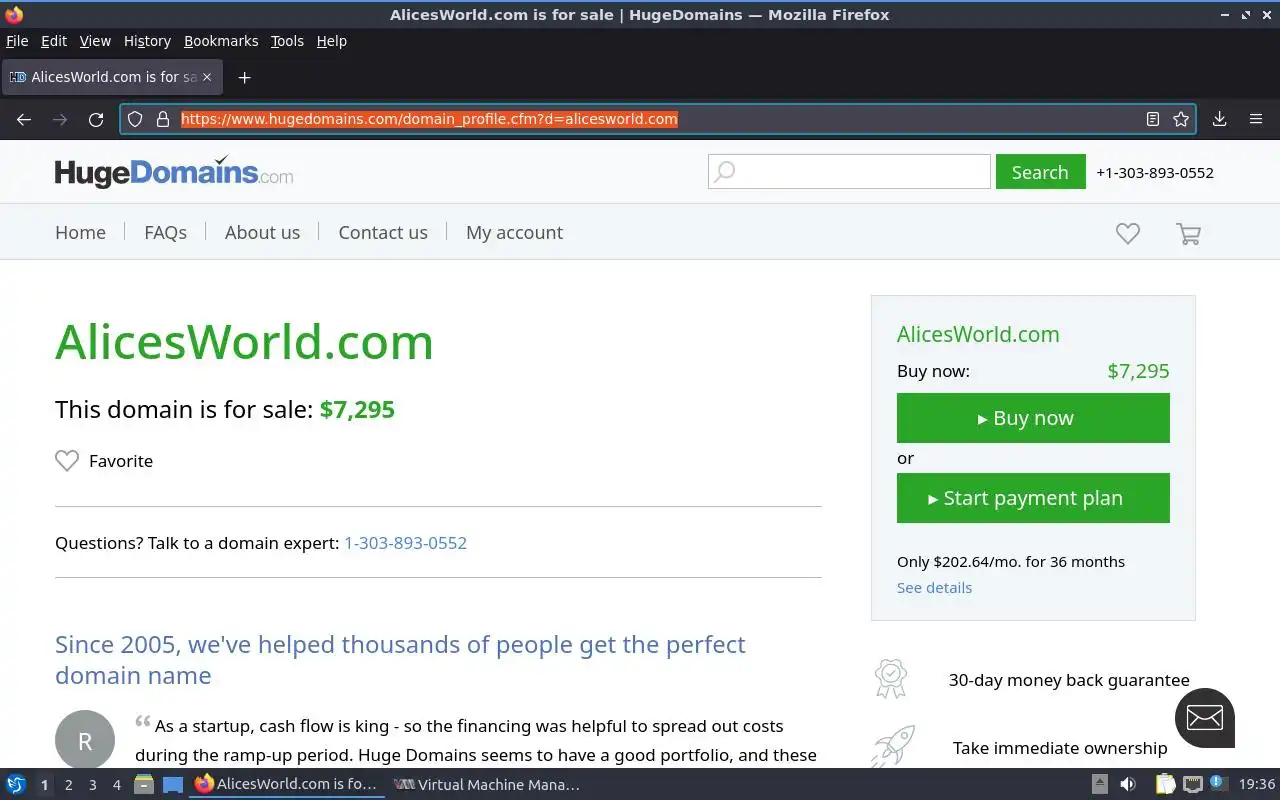Open the See details link
The height and width of the screenshot is (800, 1280).
coord(934,588)
